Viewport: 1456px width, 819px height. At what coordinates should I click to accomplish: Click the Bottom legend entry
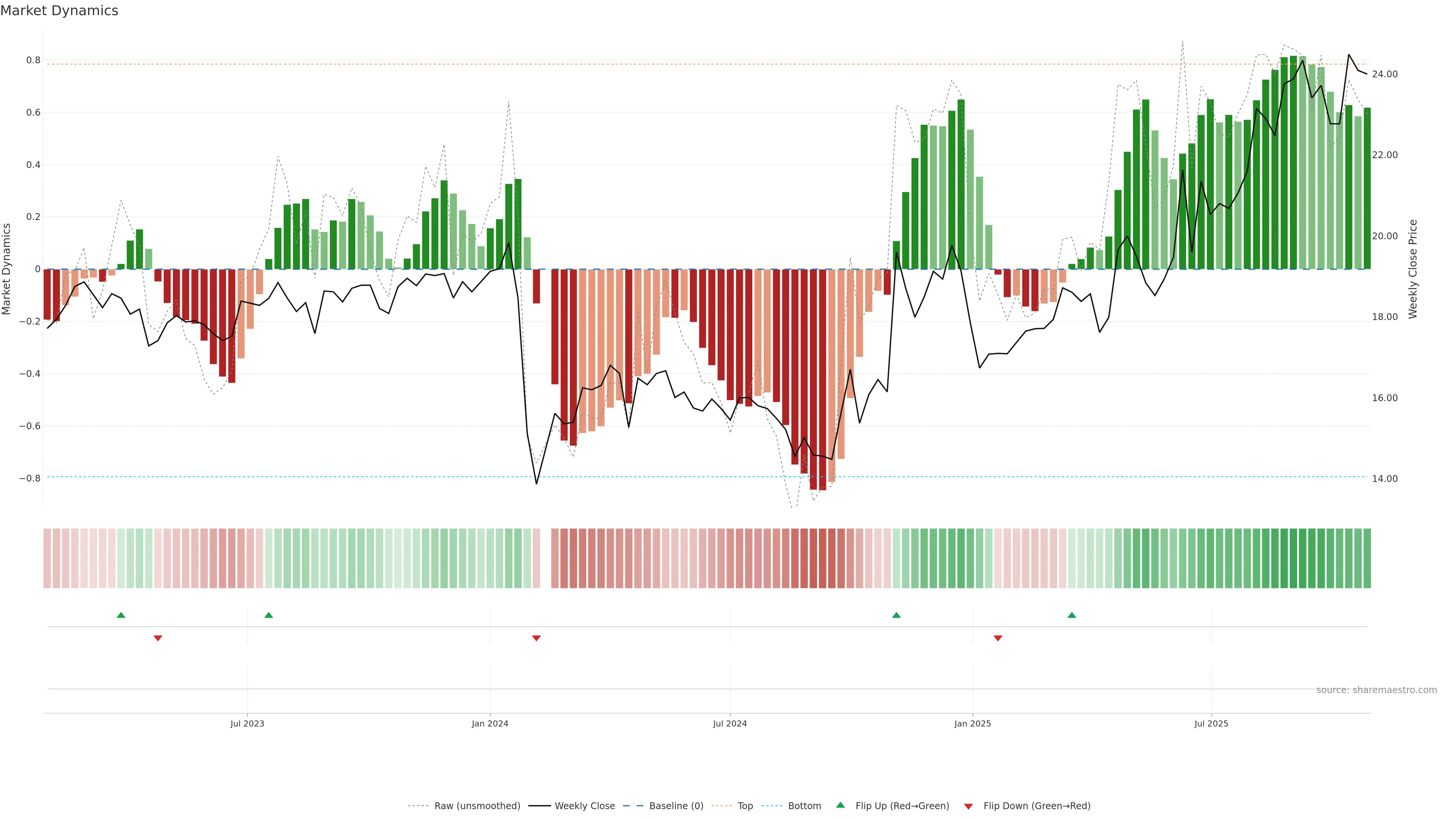(x=804, y=806)
